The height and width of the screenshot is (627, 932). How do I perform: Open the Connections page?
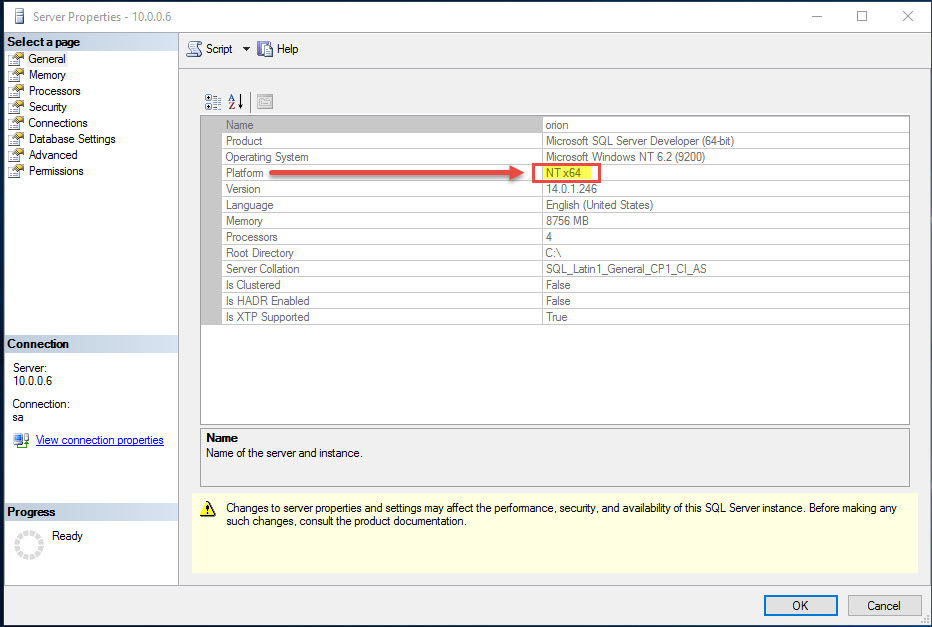click(58, 123)
